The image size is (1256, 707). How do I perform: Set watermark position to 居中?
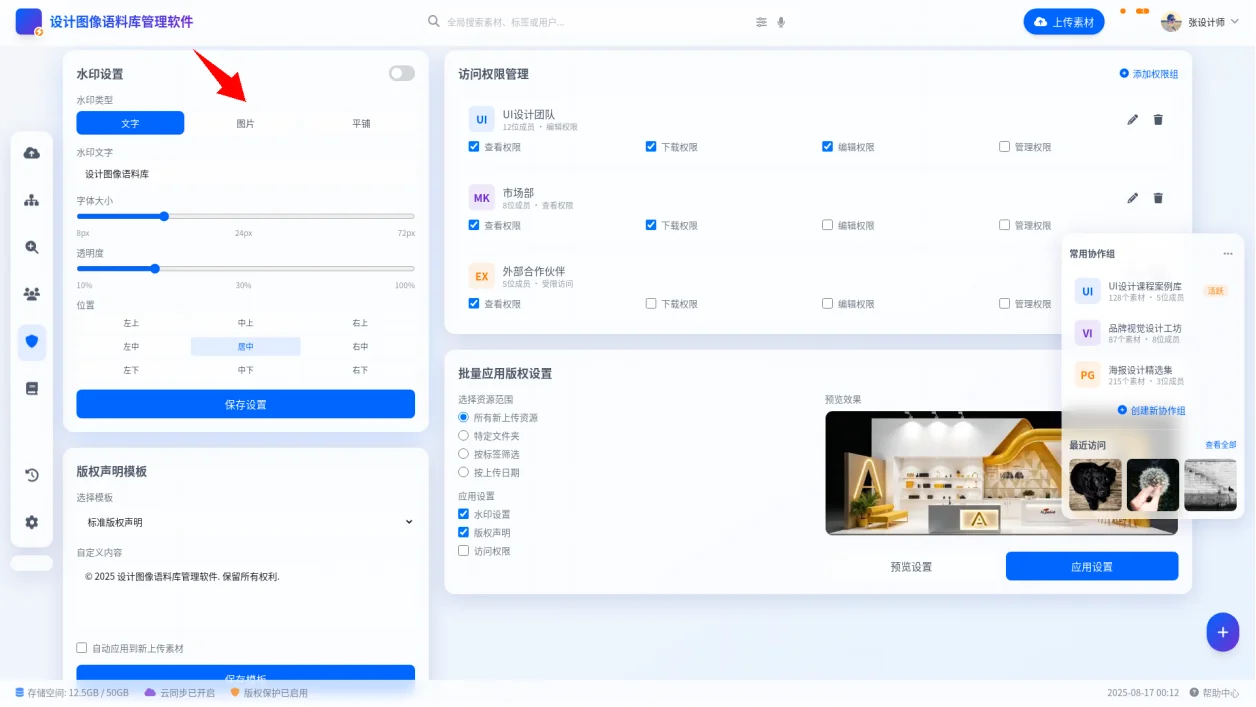(246, 346)
